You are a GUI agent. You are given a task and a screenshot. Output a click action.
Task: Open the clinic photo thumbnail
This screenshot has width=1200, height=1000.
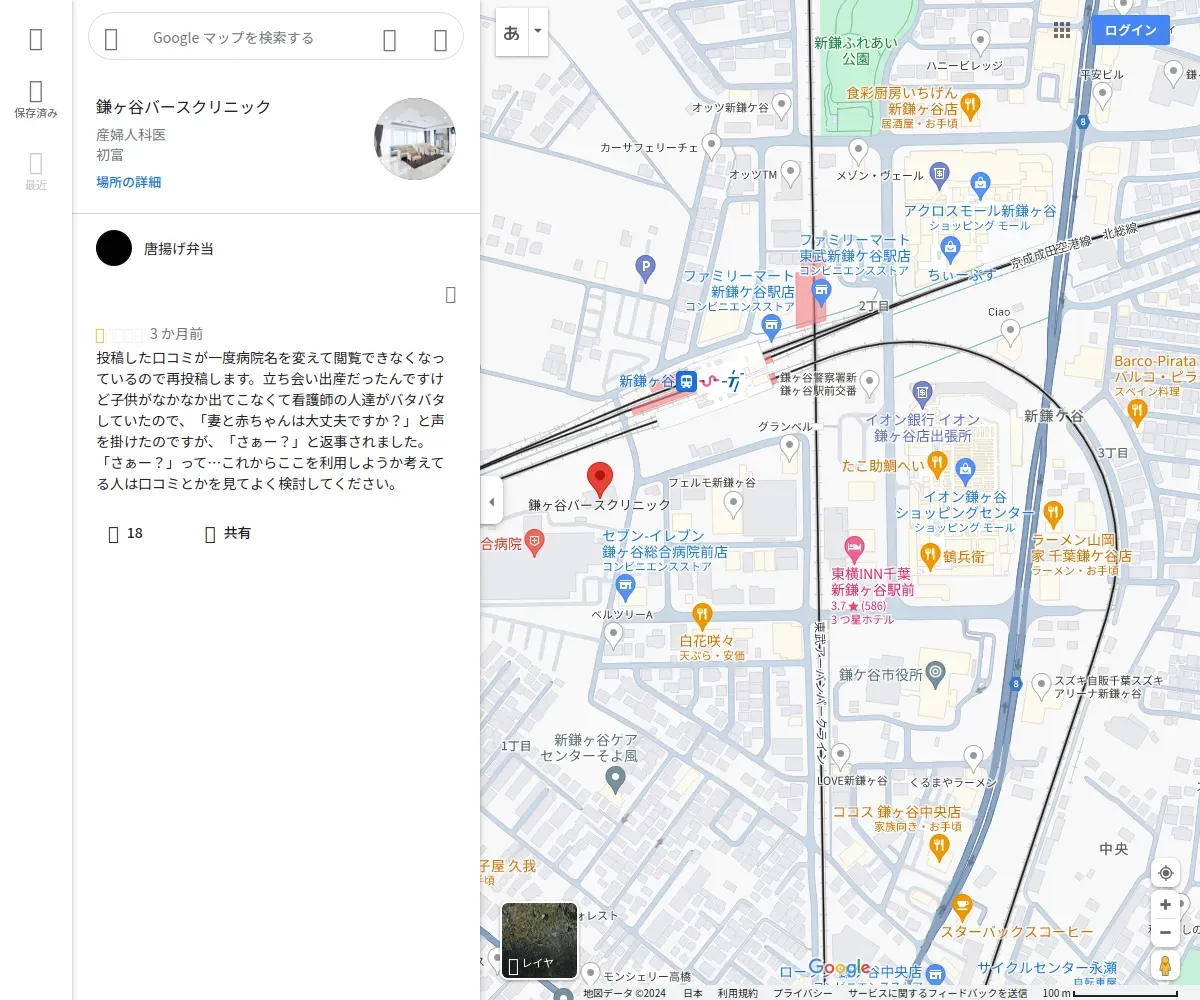tap(415, 139)
